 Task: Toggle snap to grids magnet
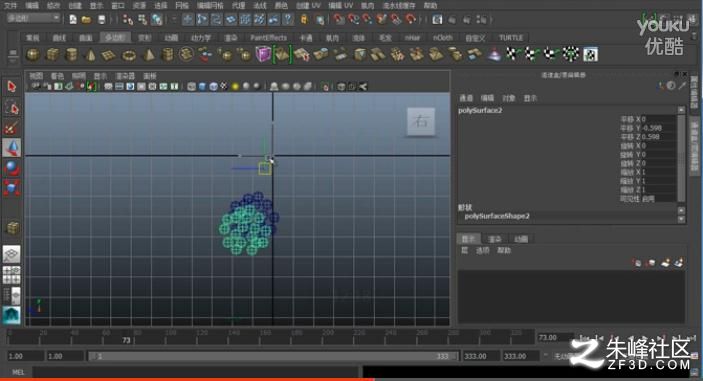(x=339, y=19)
